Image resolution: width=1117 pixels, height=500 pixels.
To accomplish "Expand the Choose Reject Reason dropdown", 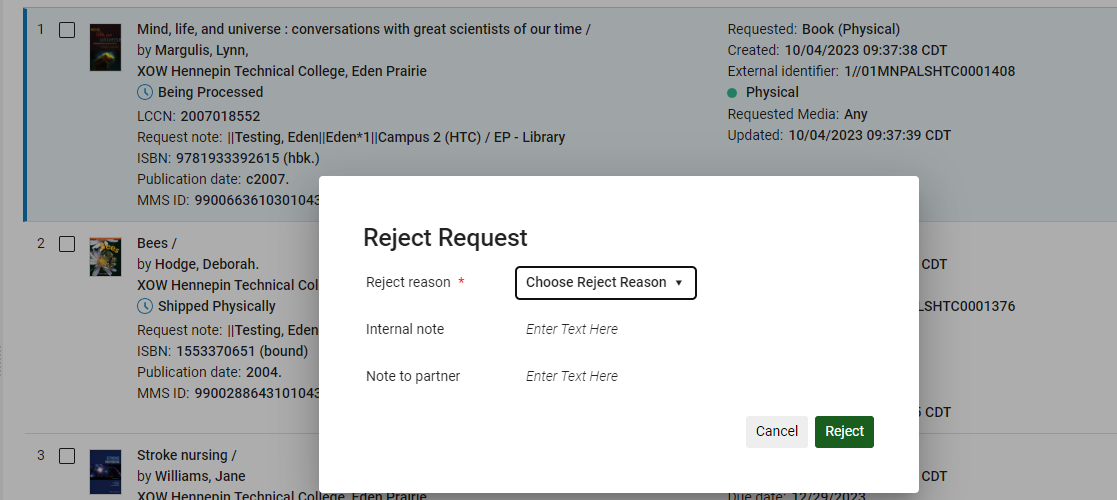I will (x=605, y=283).
